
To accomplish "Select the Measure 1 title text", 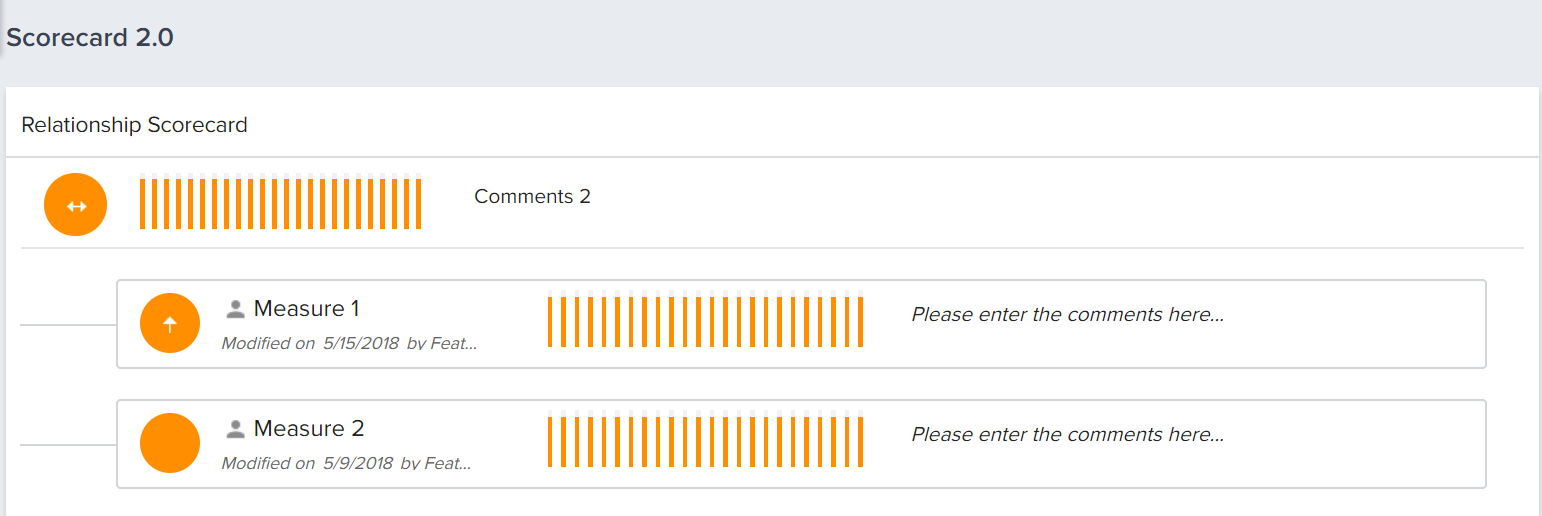I will (306, 308).
